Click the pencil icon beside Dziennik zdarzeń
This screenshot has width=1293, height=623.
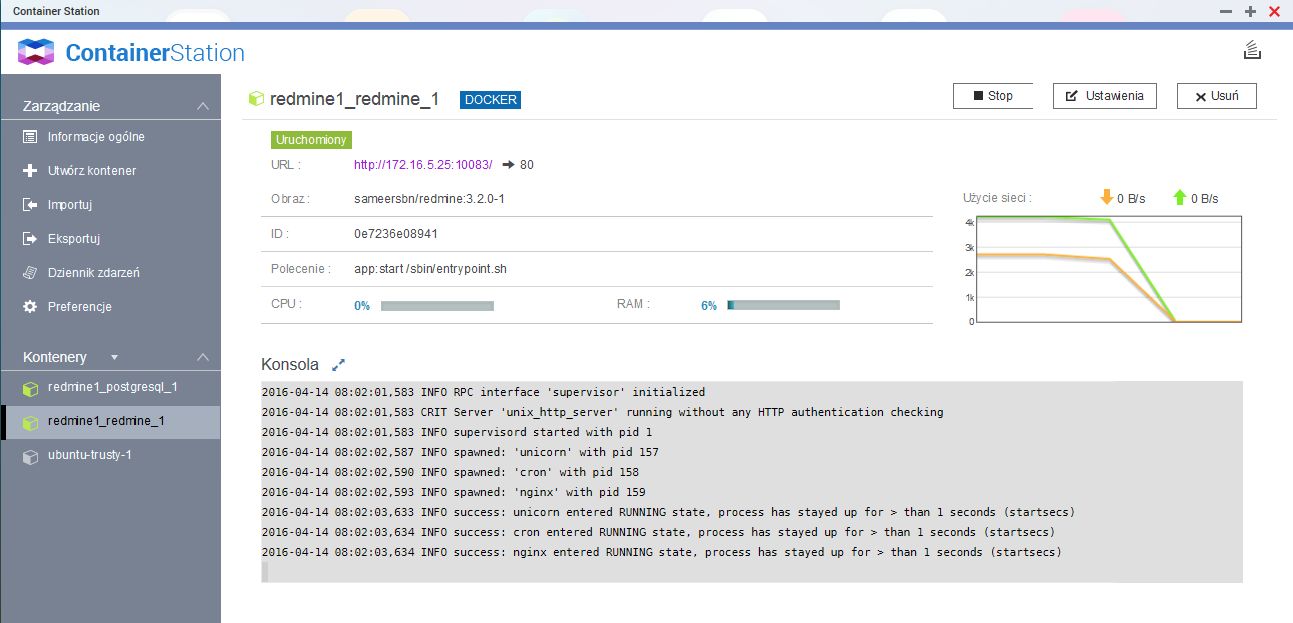pyautogui.click(x=29, y=273)
